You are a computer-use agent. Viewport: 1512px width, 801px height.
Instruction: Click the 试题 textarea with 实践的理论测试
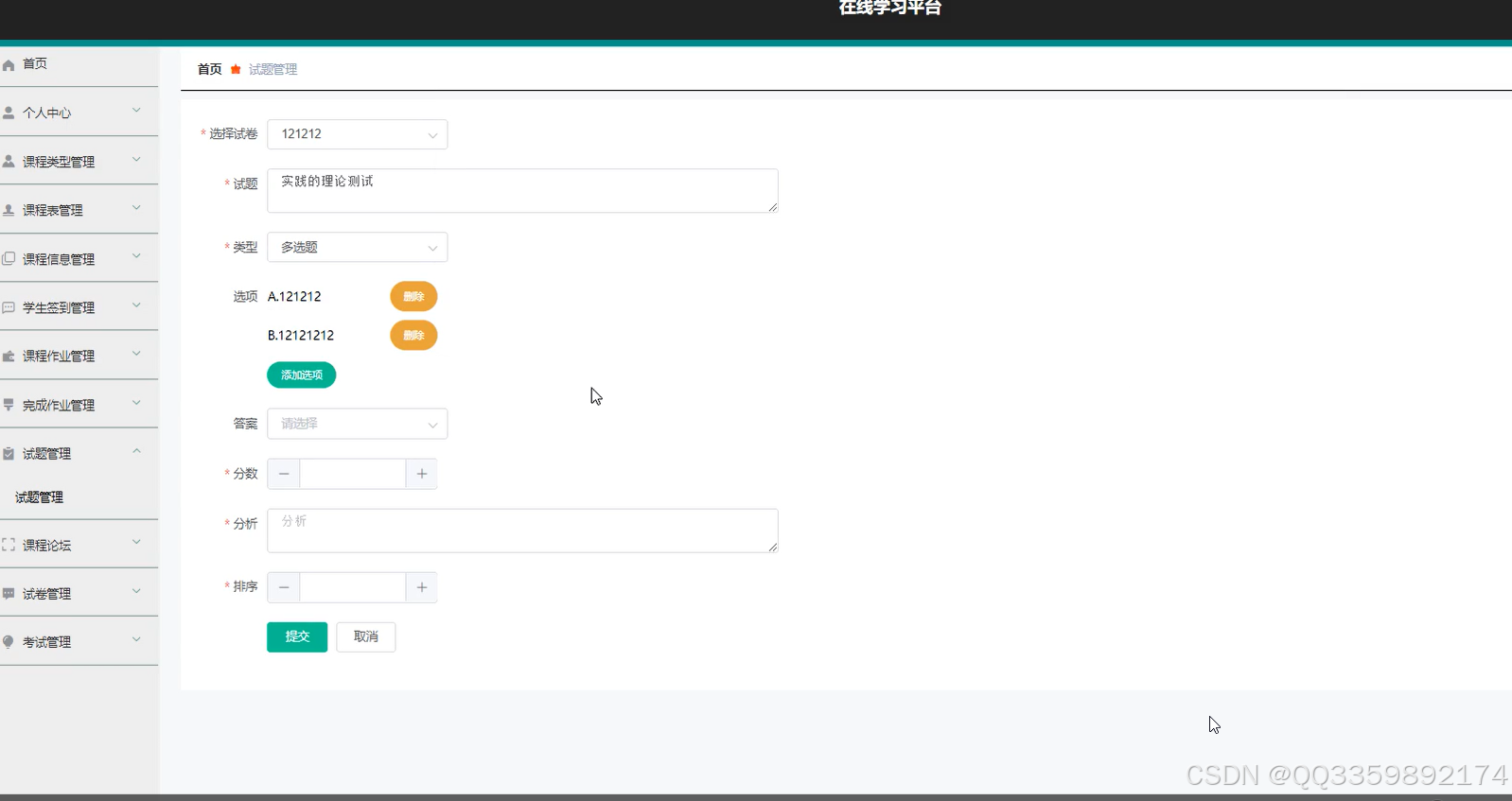click(523, 191)
